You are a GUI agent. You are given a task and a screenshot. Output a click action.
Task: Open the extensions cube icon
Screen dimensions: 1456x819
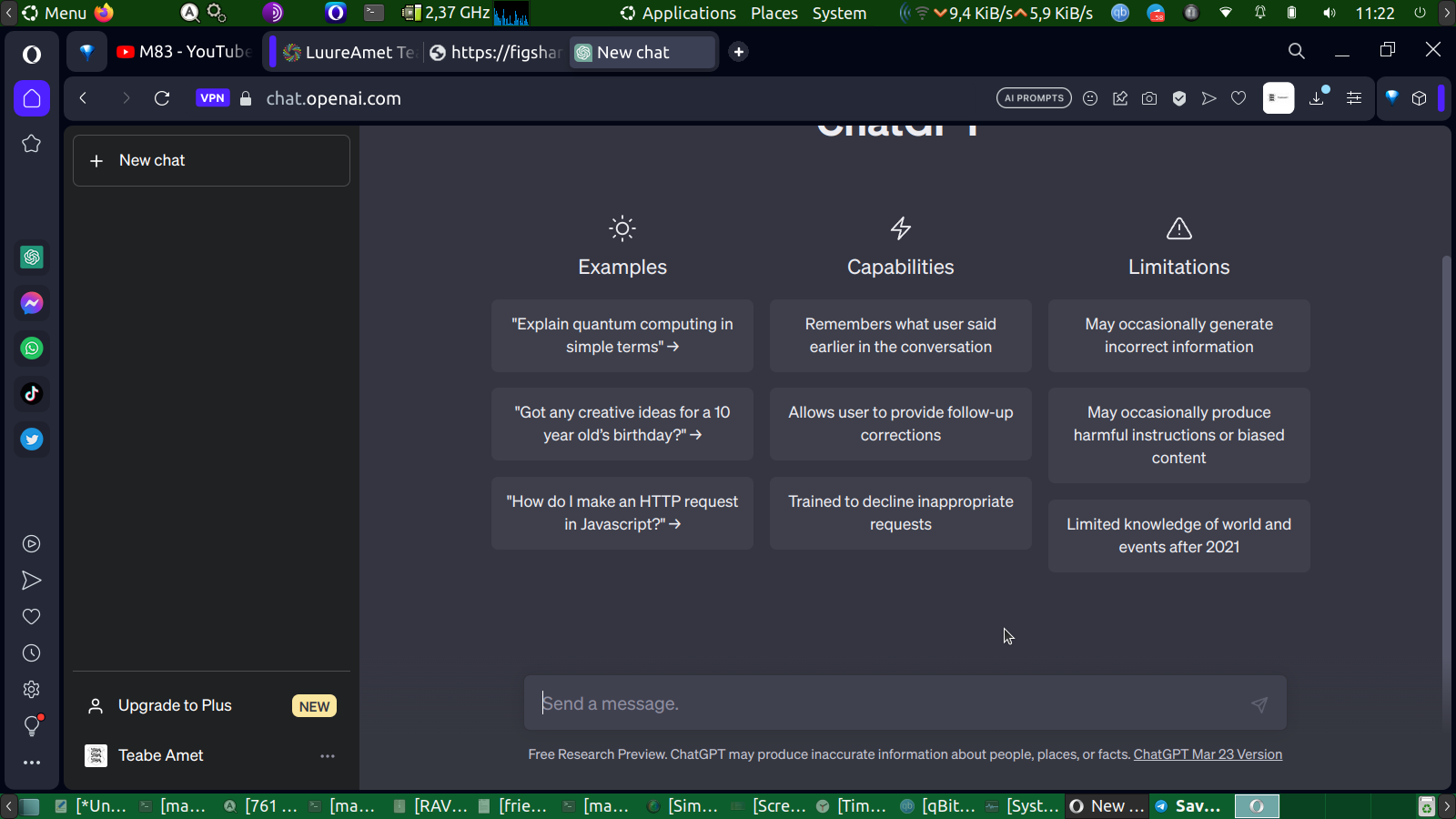pos(1419,98)
